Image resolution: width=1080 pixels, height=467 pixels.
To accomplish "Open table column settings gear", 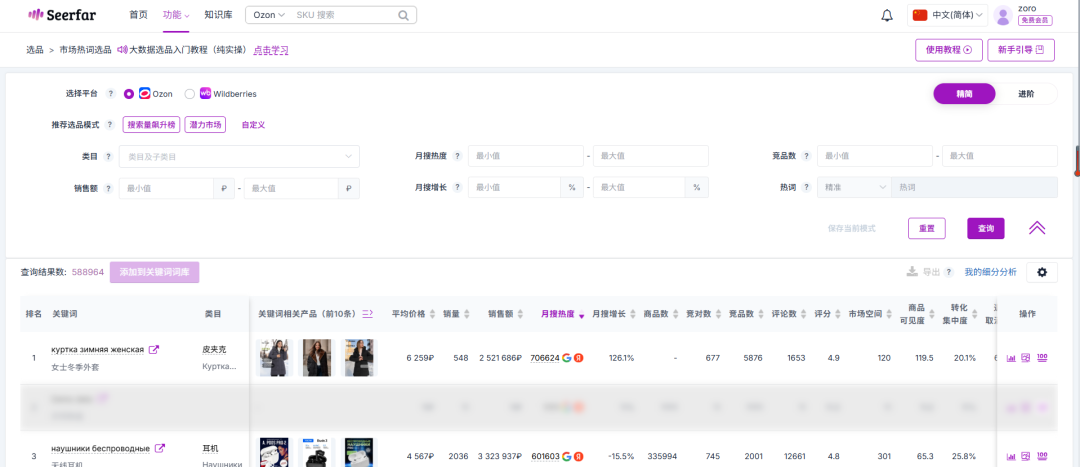I will [1041, 272].
